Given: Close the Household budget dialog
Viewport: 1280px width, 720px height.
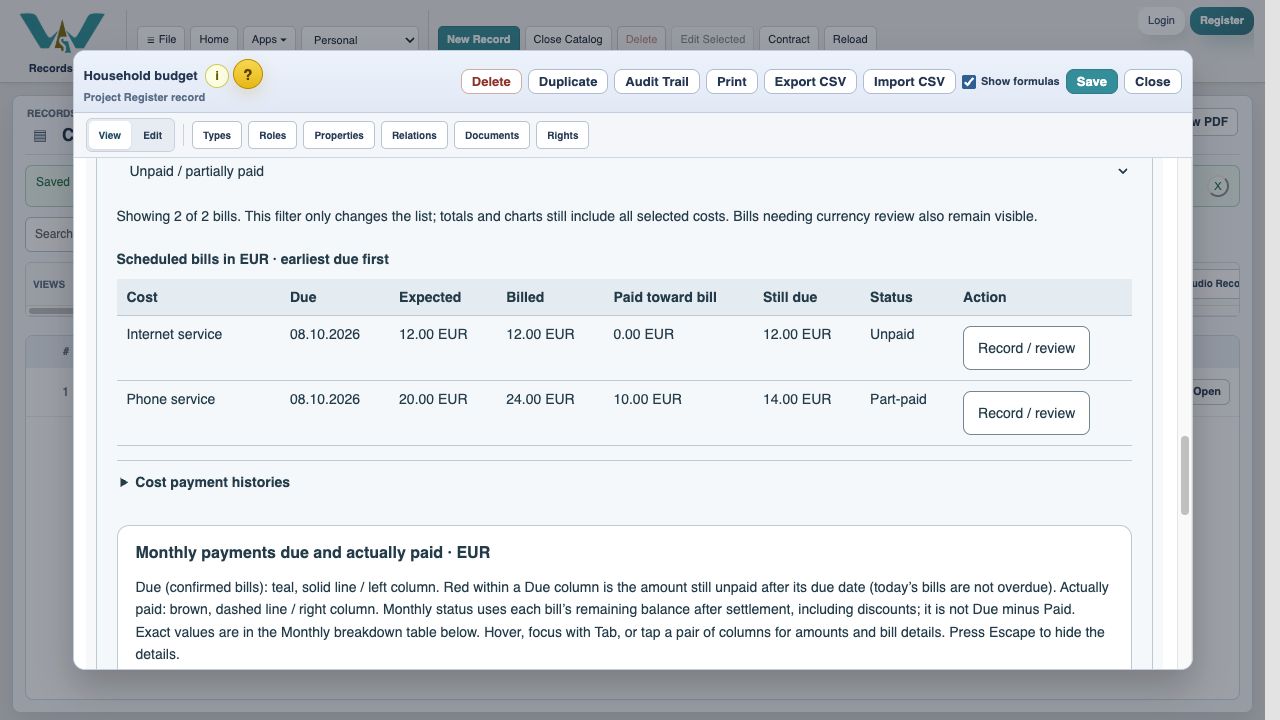Looking at the screenshot, I should 1153,82.
